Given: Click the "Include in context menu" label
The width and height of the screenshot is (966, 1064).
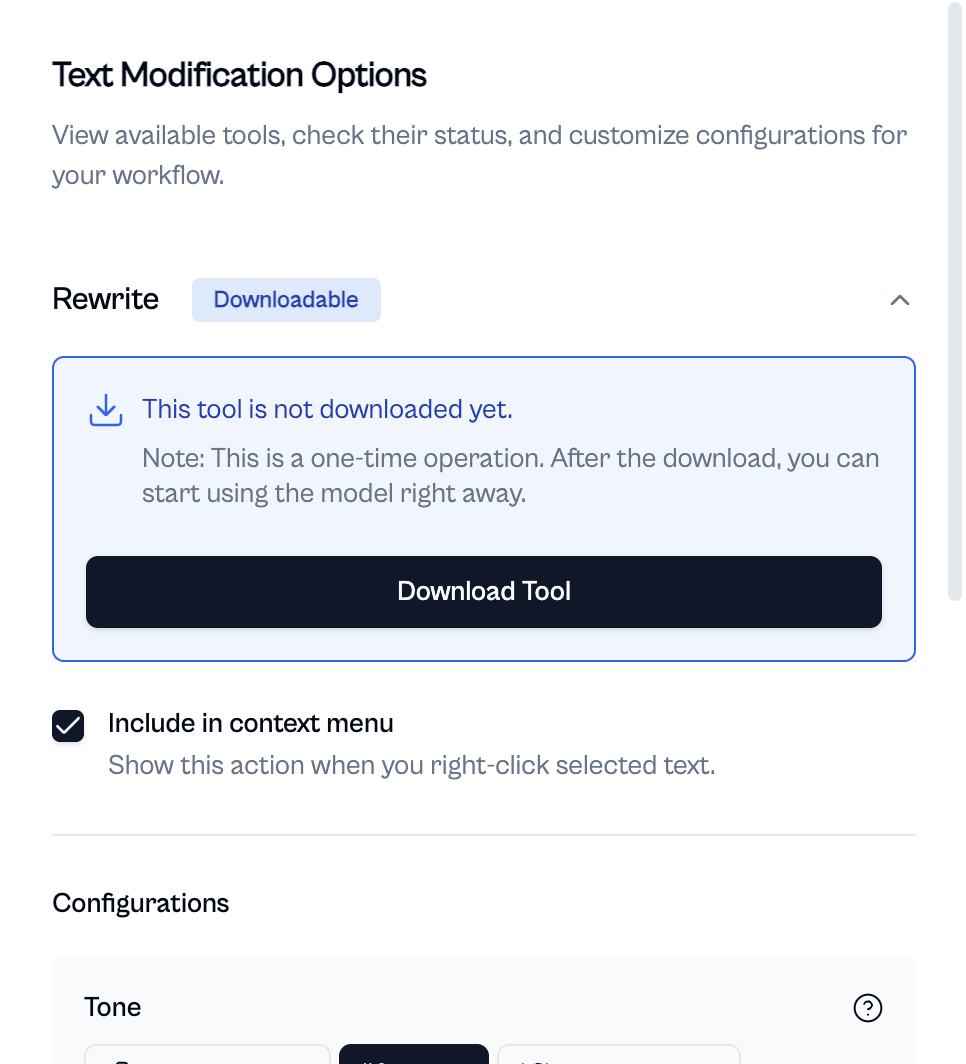Looking at the screenshot, I should 250,723.
